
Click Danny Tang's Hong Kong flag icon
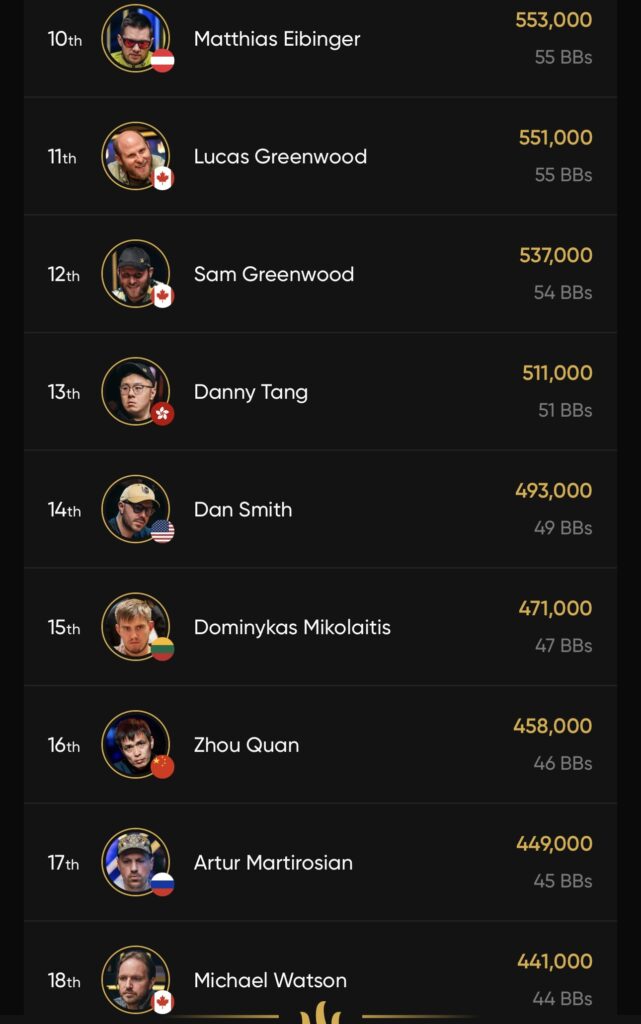click(162, 413)
